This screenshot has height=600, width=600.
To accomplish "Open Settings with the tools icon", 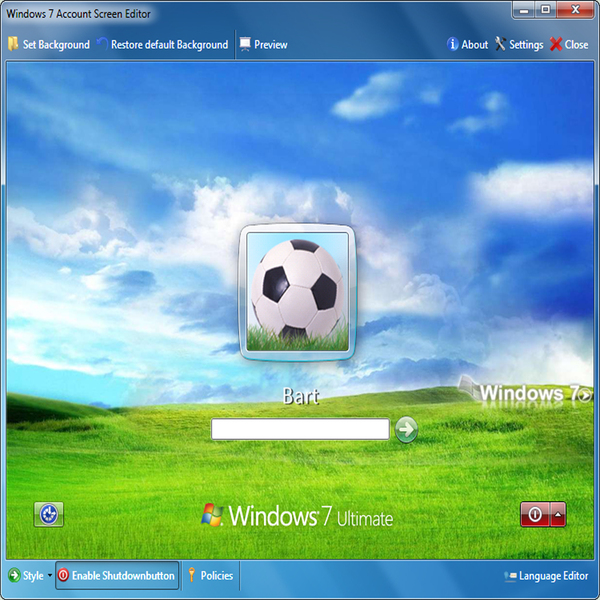I will click(518, 44).
